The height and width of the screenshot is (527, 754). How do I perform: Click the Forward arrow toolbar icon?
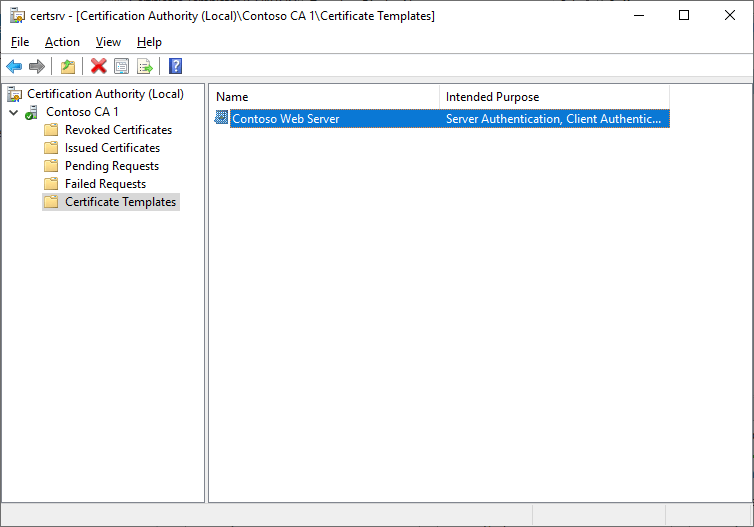click(37, 66)
